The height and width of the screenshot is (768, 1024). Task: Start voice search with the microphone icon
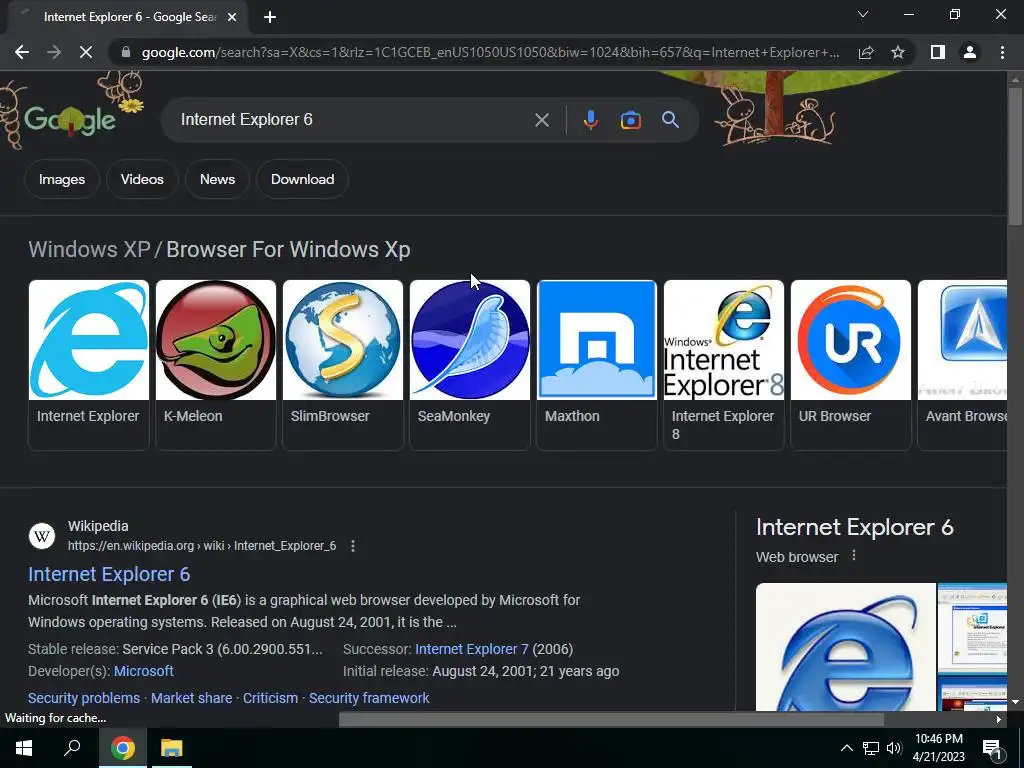coord(591,120)
